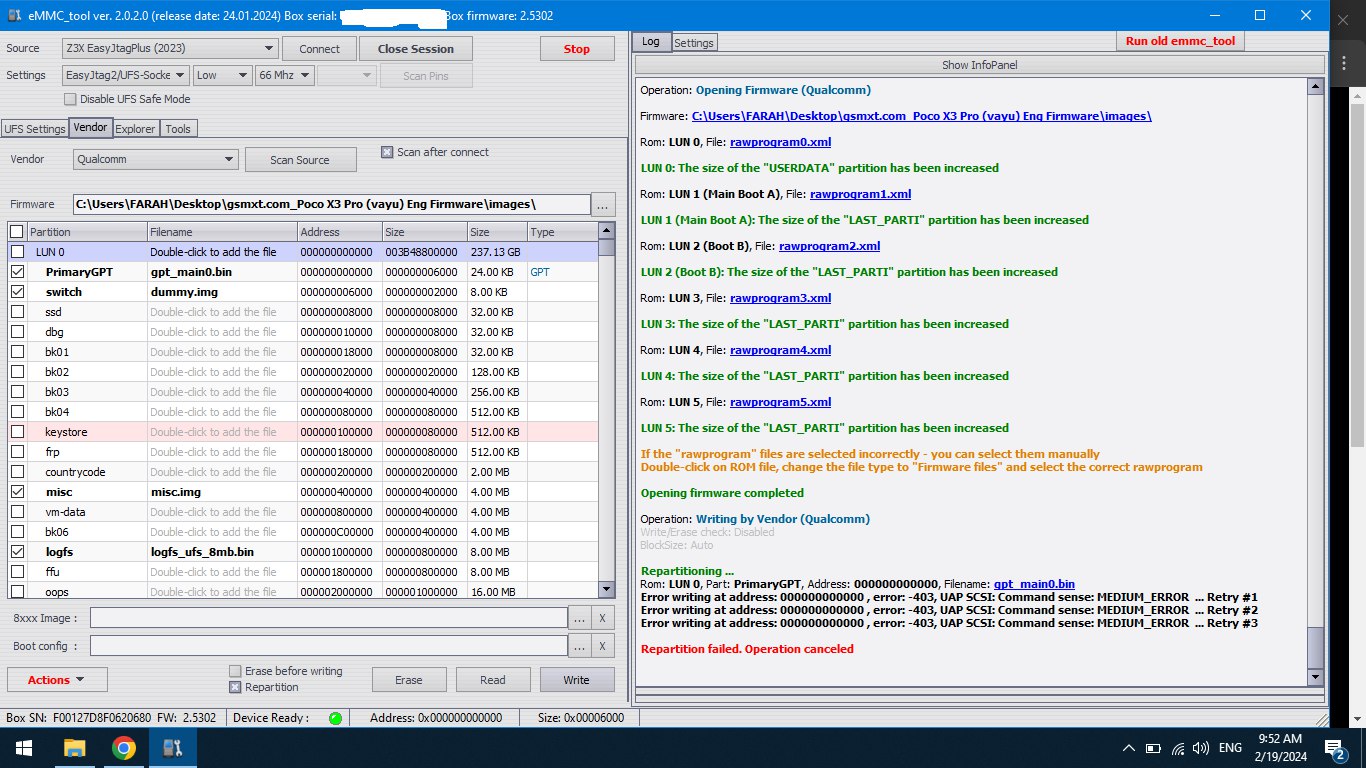Click the network tray icon
The height and width of the screenshot is (768, 1366).
(1177, 748)
